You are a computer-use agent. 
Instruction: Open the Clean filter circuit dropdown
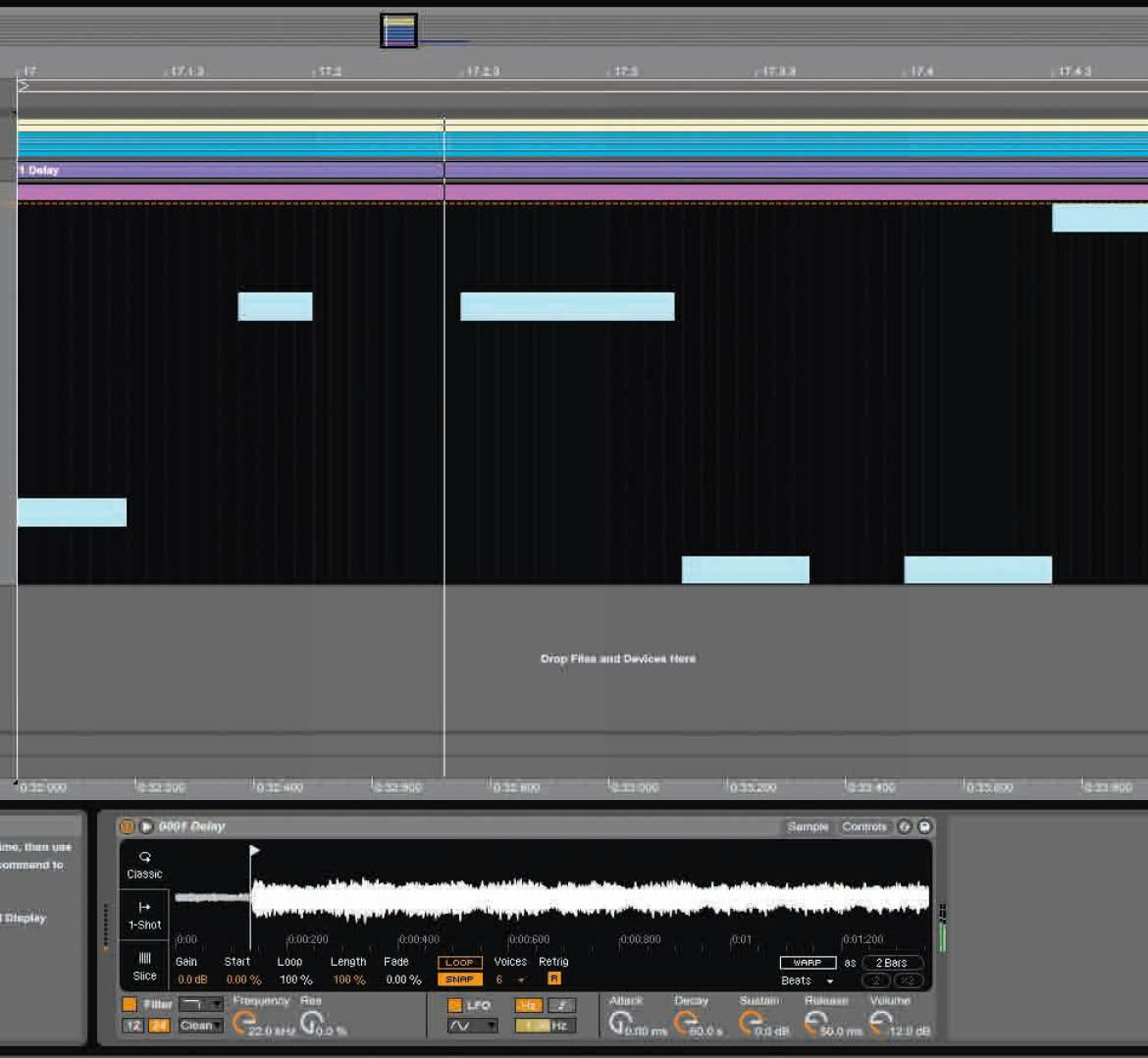200,1026
